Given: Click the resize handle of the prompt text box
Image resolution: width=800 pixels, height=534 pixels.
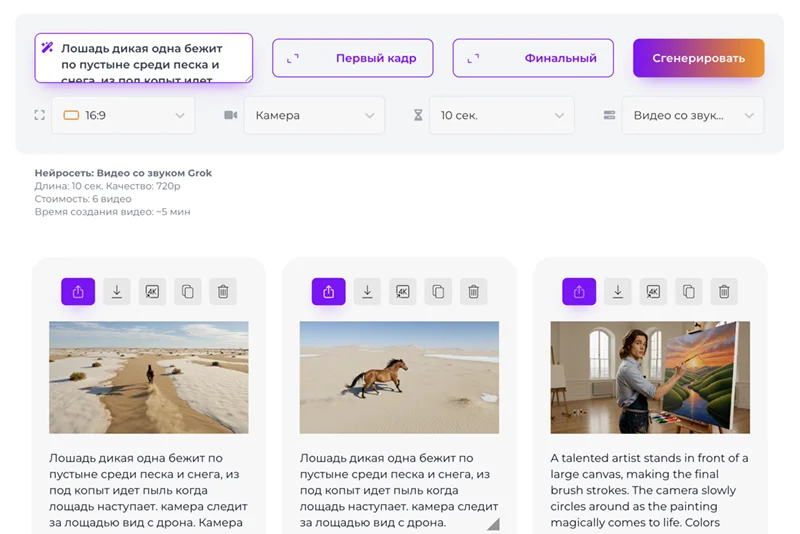Looking at the screenshot, I should (248, 78).
